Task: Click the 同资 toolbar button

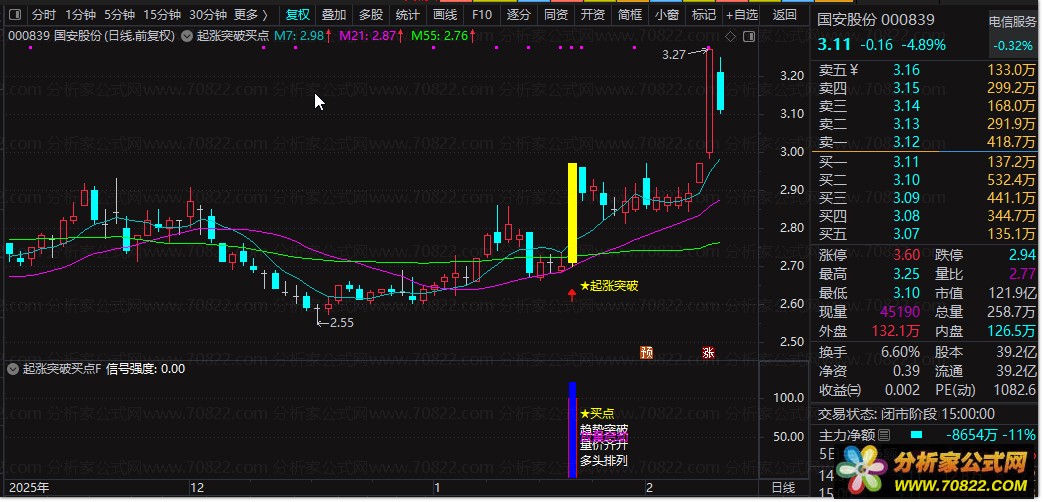Action: [556, 14]
